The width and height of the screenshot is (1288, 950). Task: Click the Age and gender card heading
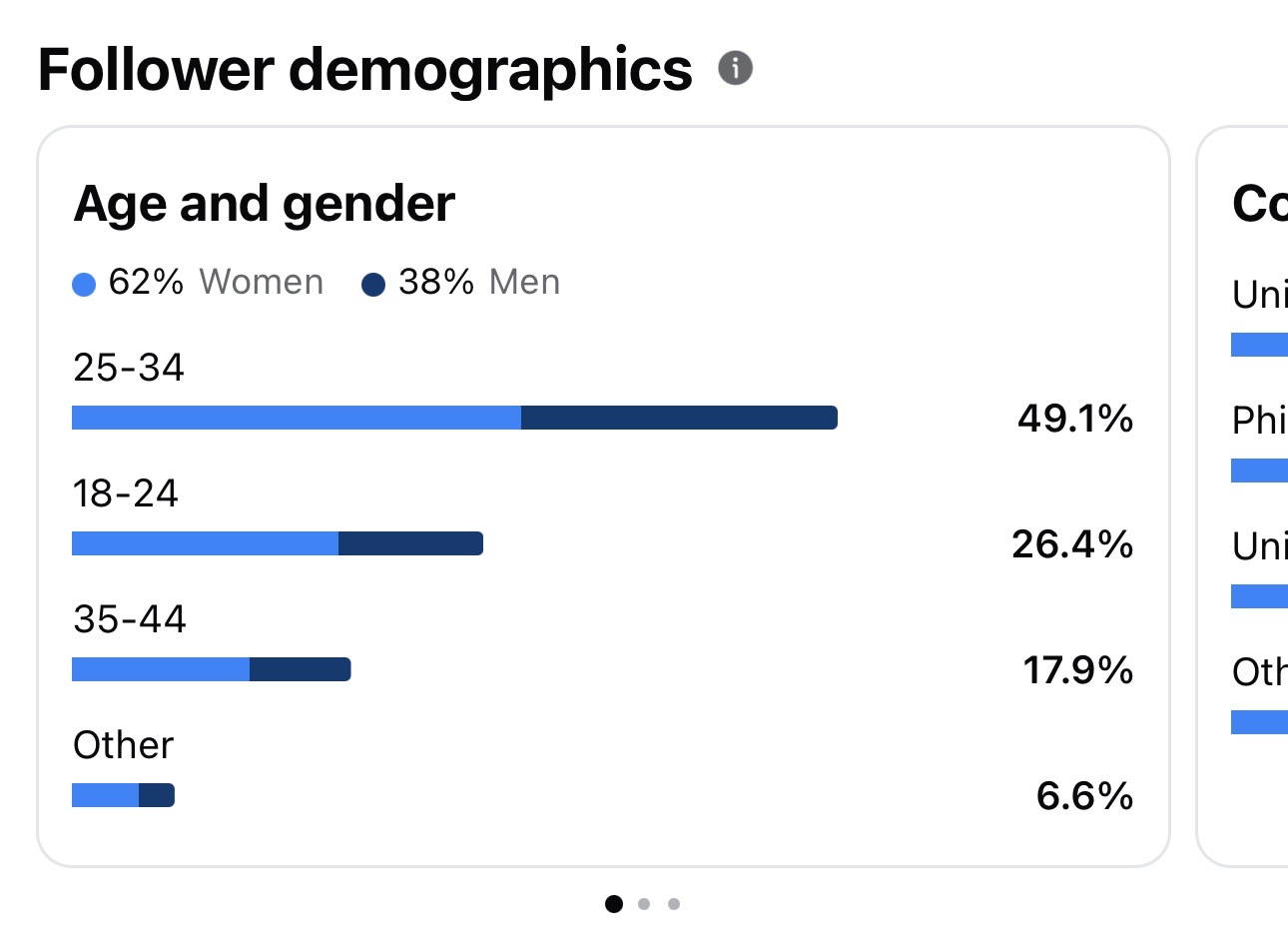click(x=265, y=205)
